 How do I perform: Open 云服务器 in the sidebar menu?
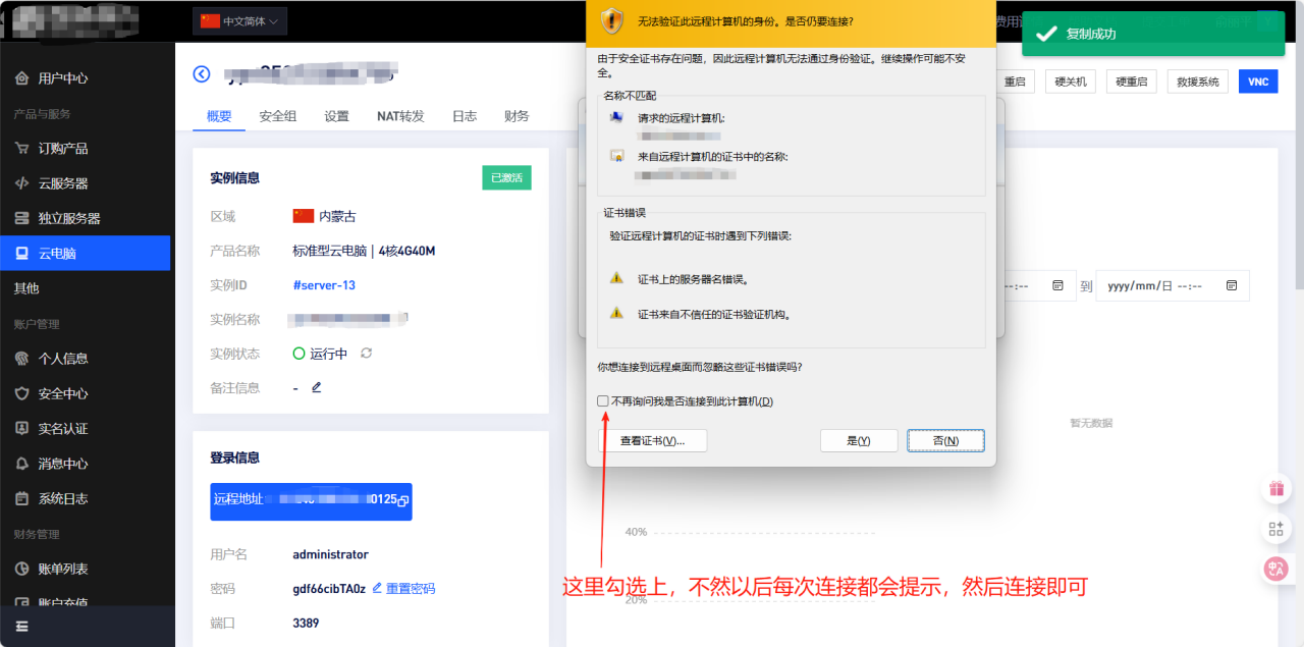click(x=63, y=183)
